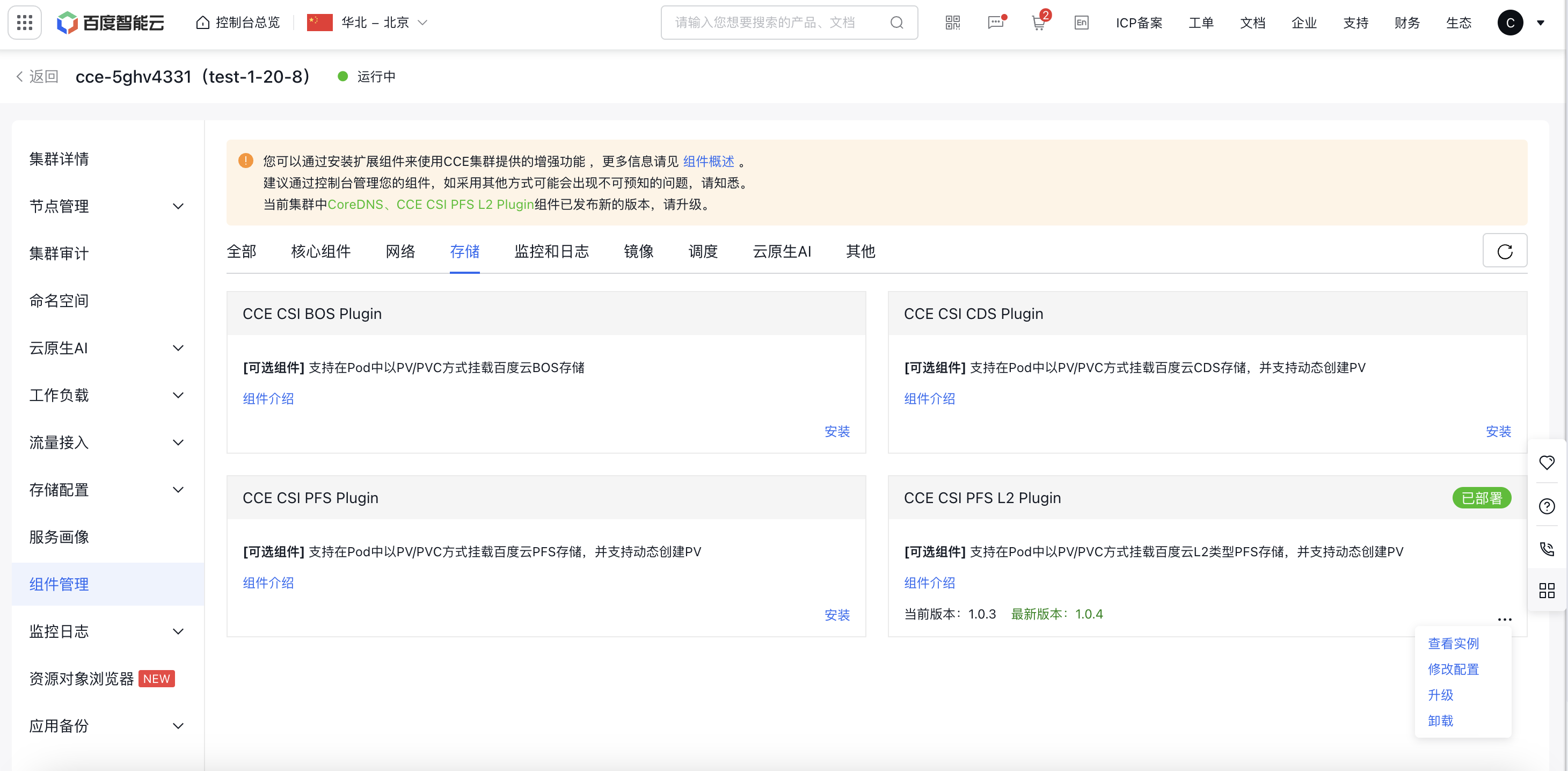Viewport: 1568px width, 771px height.
Task: Switch to the 存储 tab
Action: tap(464, 251)
